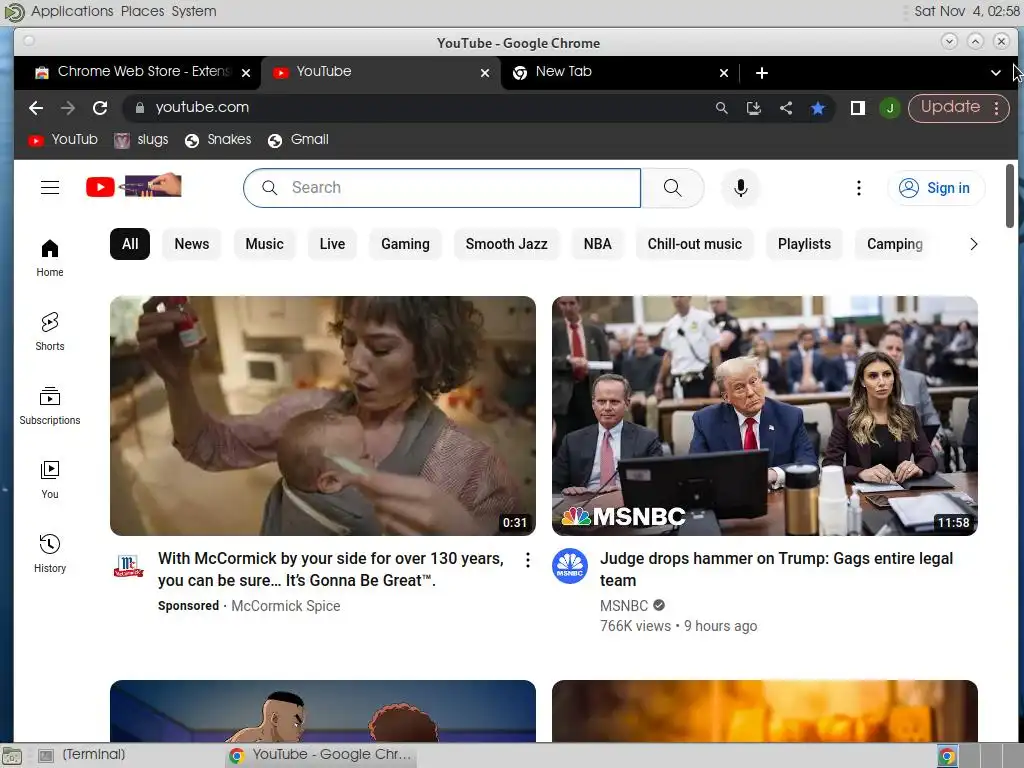The height and width of the screenshot is (768, 1024).
Task: Select the All category chip
Action: pos(130,244)
